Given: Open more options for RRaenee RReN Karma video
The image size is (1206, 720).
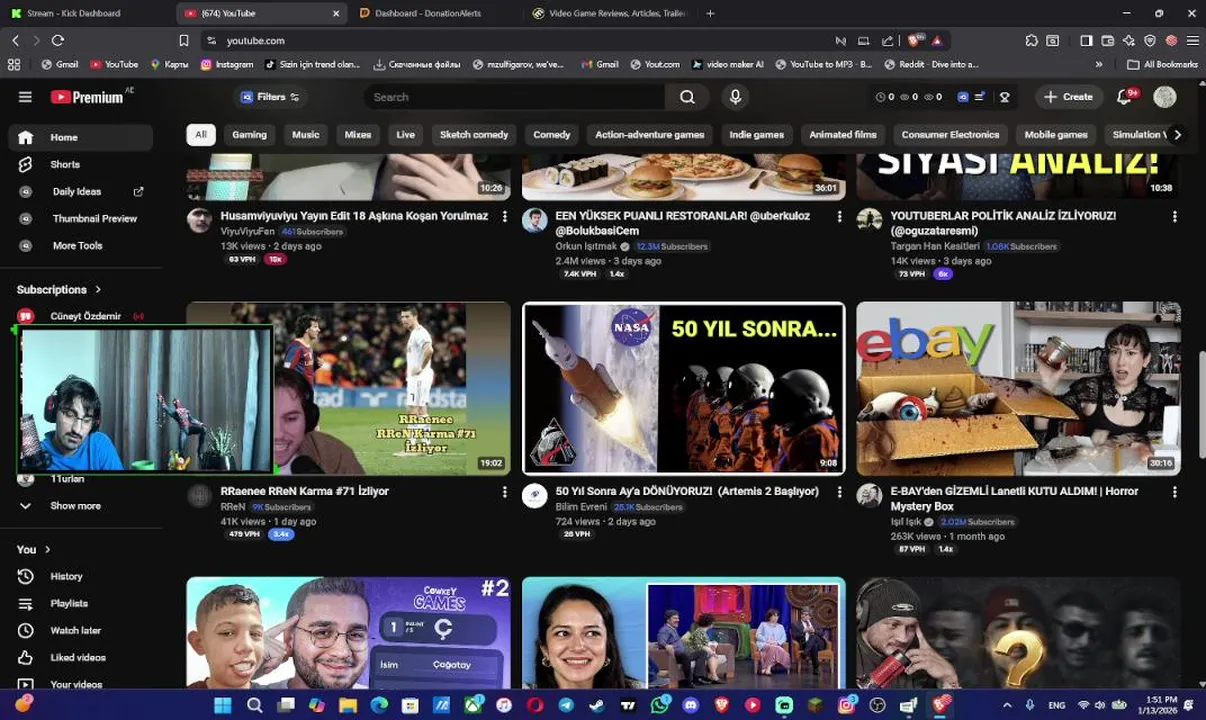Looking at the screenshot, I should click(504, 492).
